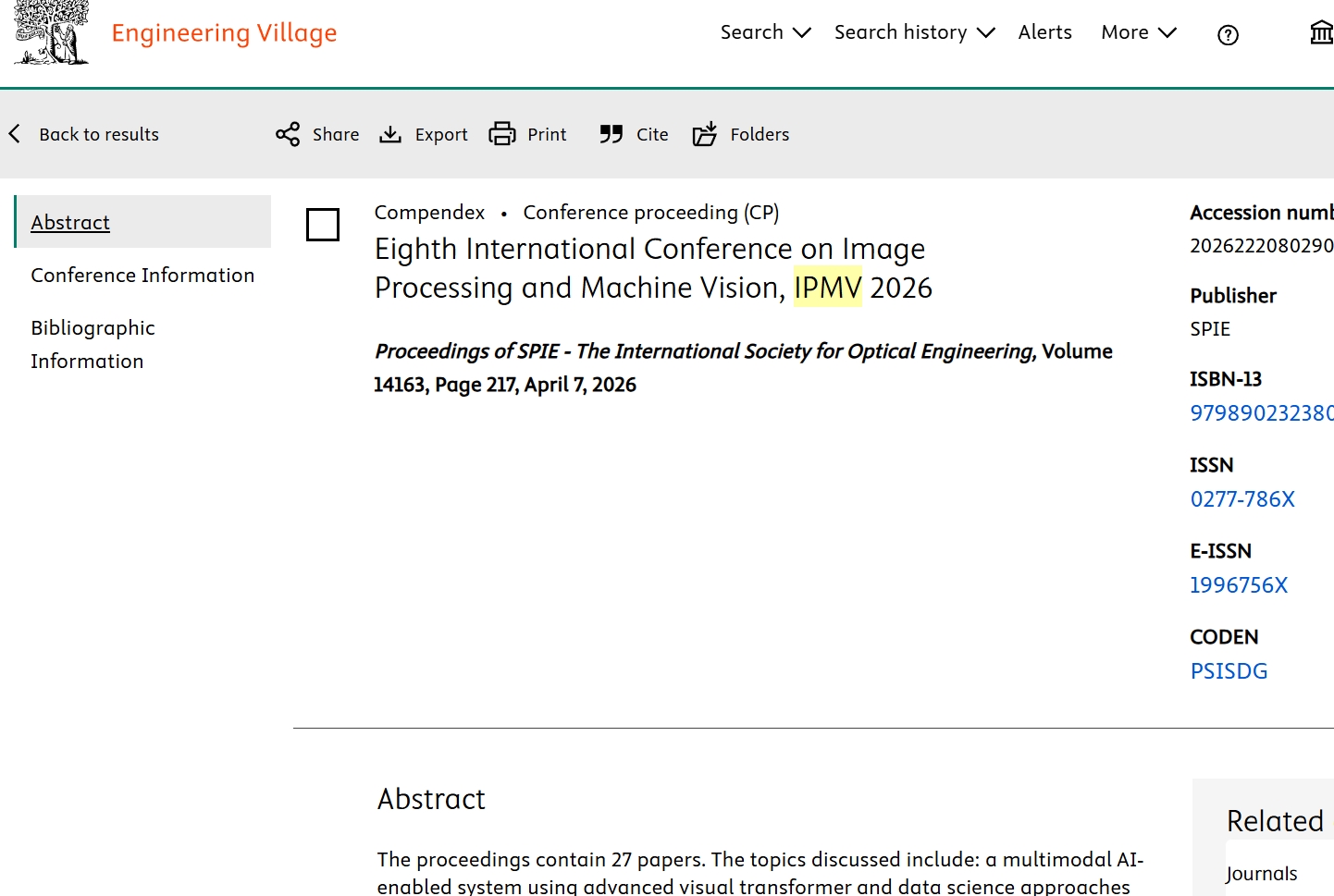Click the Abstract section heading
Screen dimensions: 1334x896
pyautogui.click(x=431, y=799)
